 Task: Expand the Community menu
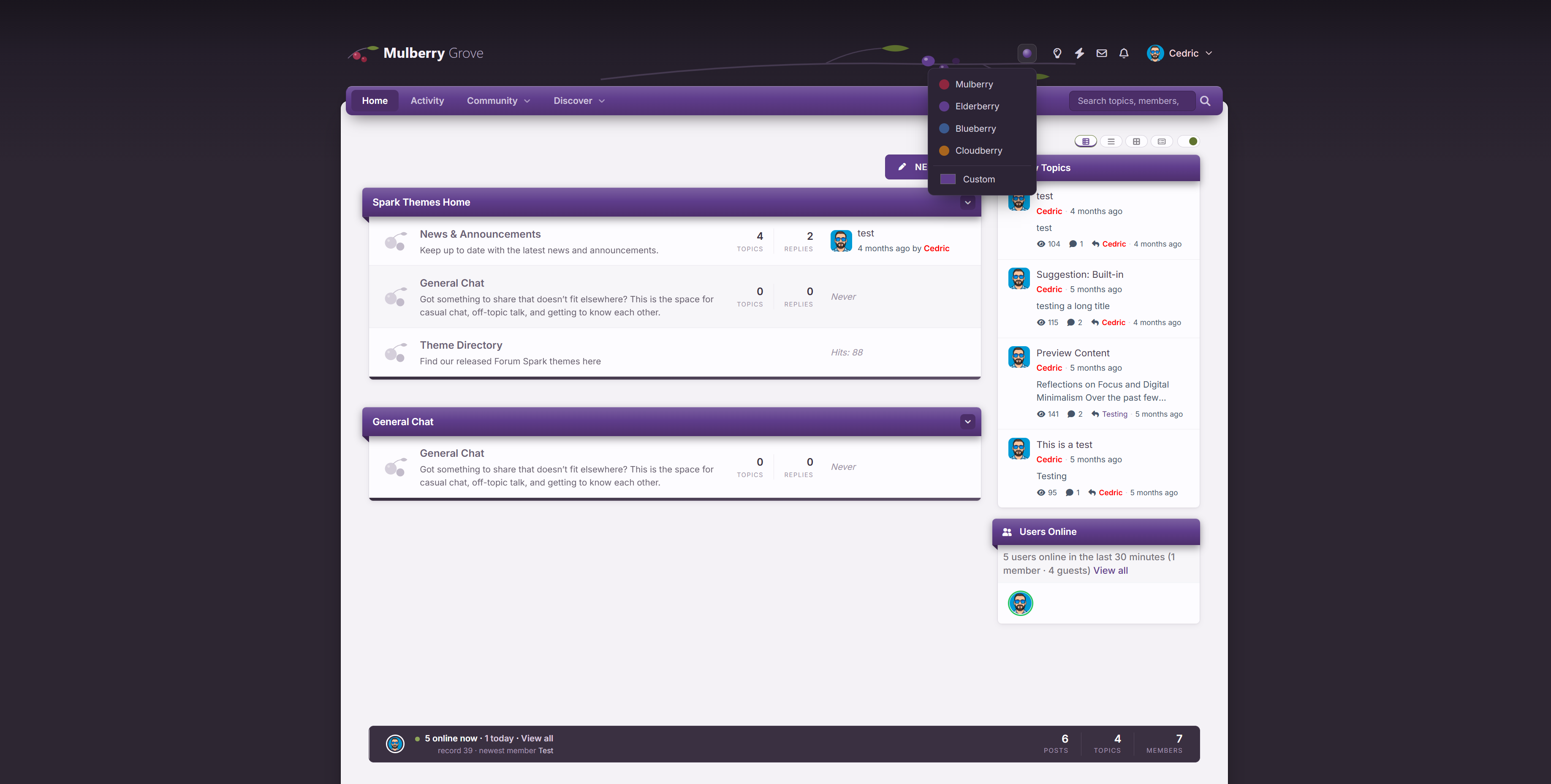pos(499,100)
